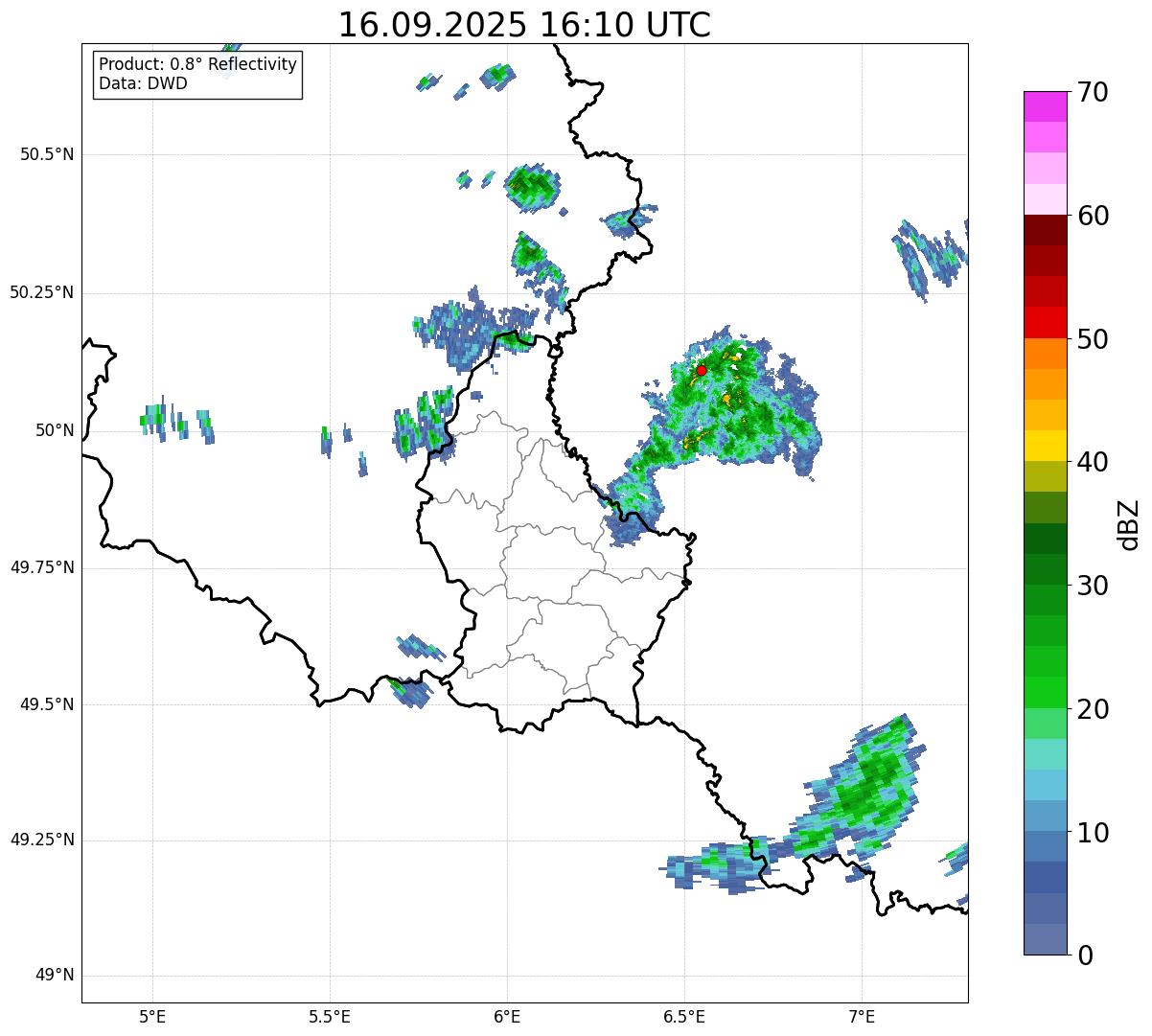Select the bright red 50 dBZ swatch
The width and height of the screenshot is (1152, 1036).
point(1050,322)
